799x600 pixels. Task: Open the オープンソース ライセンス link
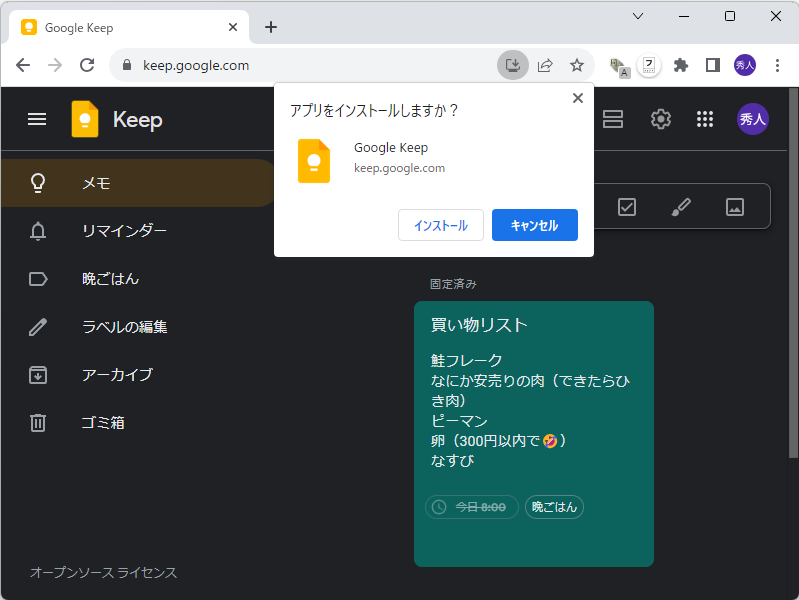[103, 572]
